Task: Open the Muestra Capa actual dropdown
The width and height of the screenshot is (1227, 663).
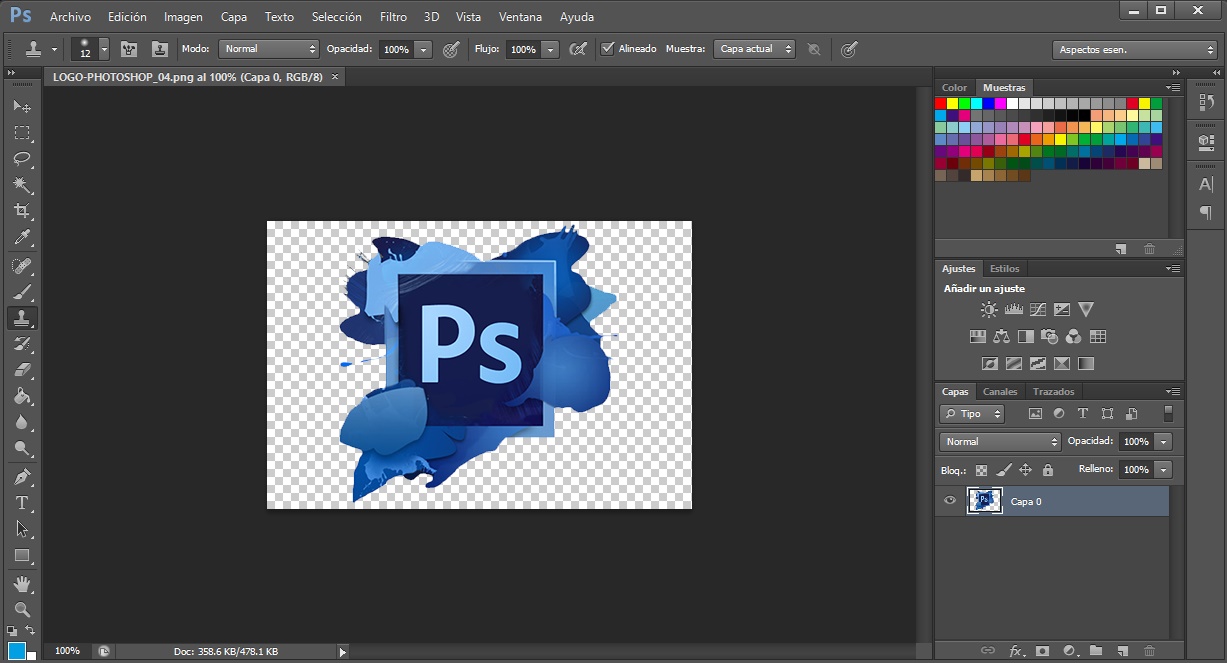Action: (x=755, y=48)
